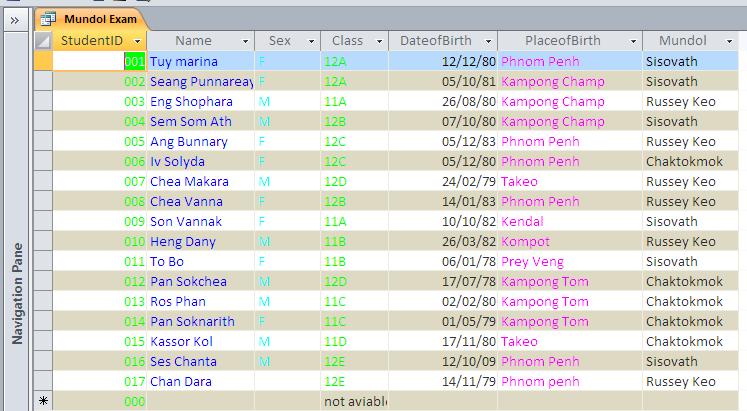Image resolution: width=747 pixels, height=411 pixels.
Task: Switch to the Mundol Exam tab
Action: click(x=91, y=19)
